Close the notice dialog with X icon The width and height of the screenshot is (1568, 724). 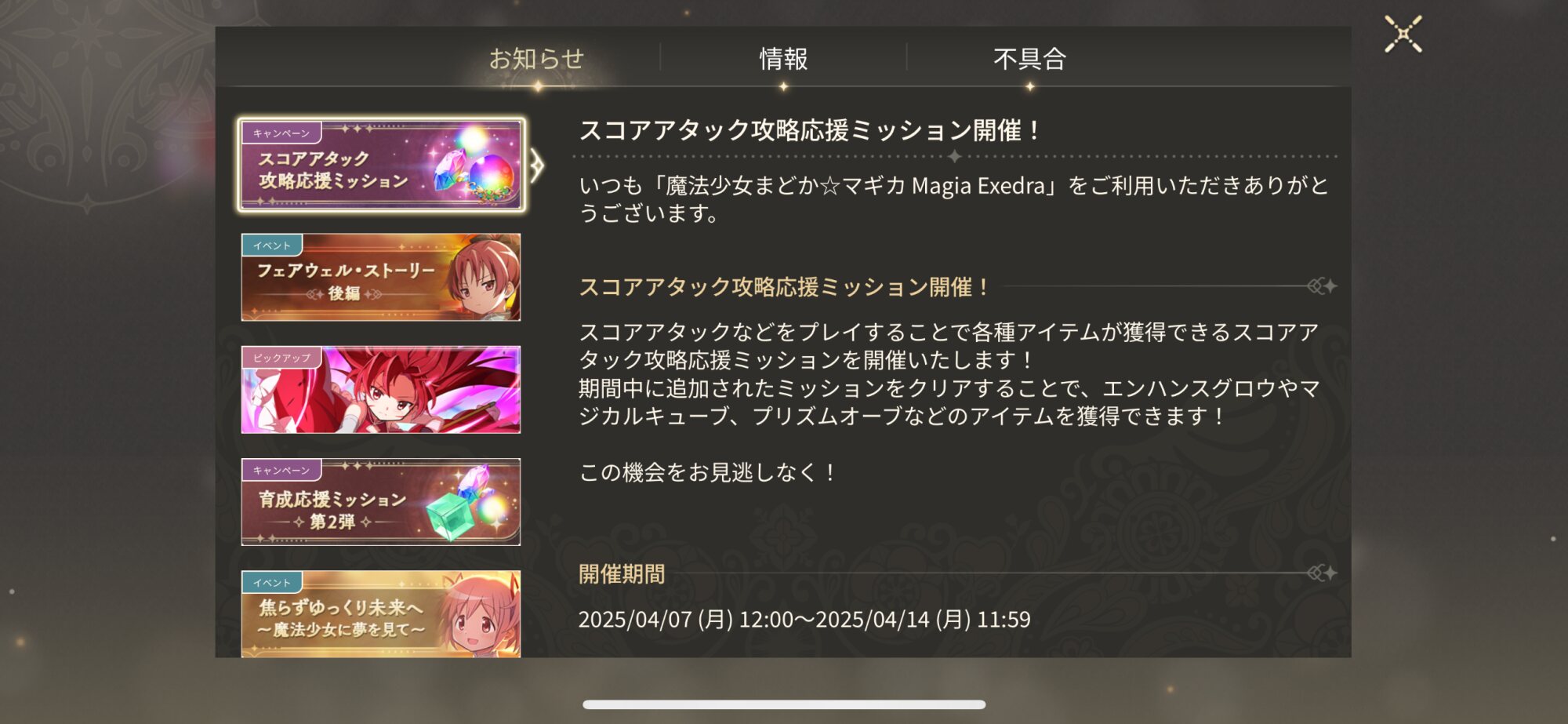[1403, 35]
